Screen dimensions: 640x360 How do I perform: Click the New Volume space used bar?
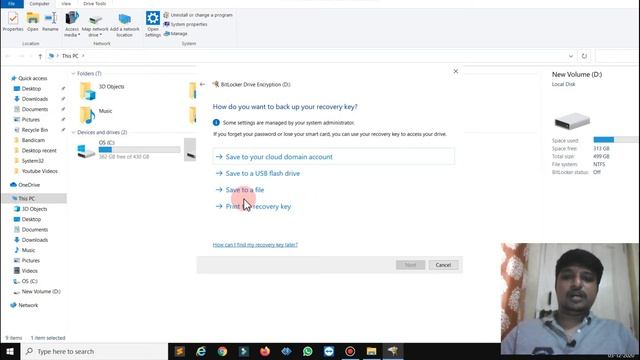[615, 140]
